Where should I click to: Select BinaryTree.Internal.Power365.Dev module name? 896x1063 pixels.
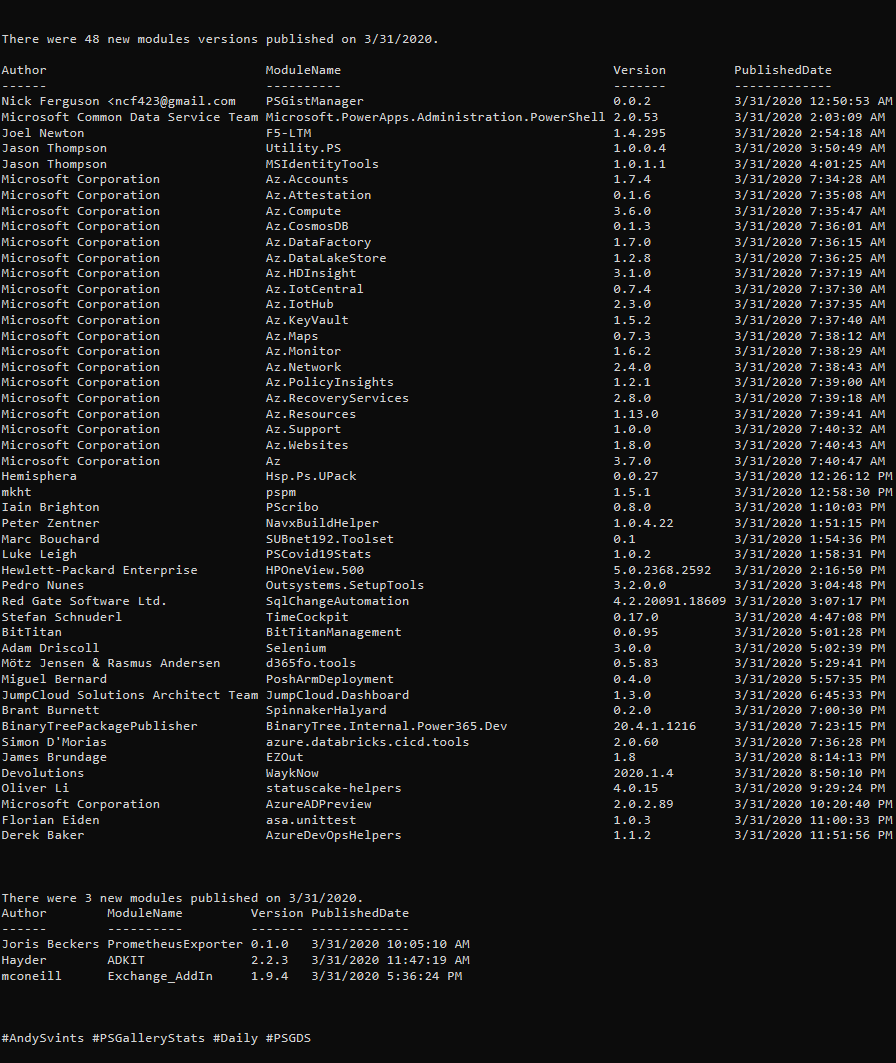pyautogui.click(x=386, y=726)
